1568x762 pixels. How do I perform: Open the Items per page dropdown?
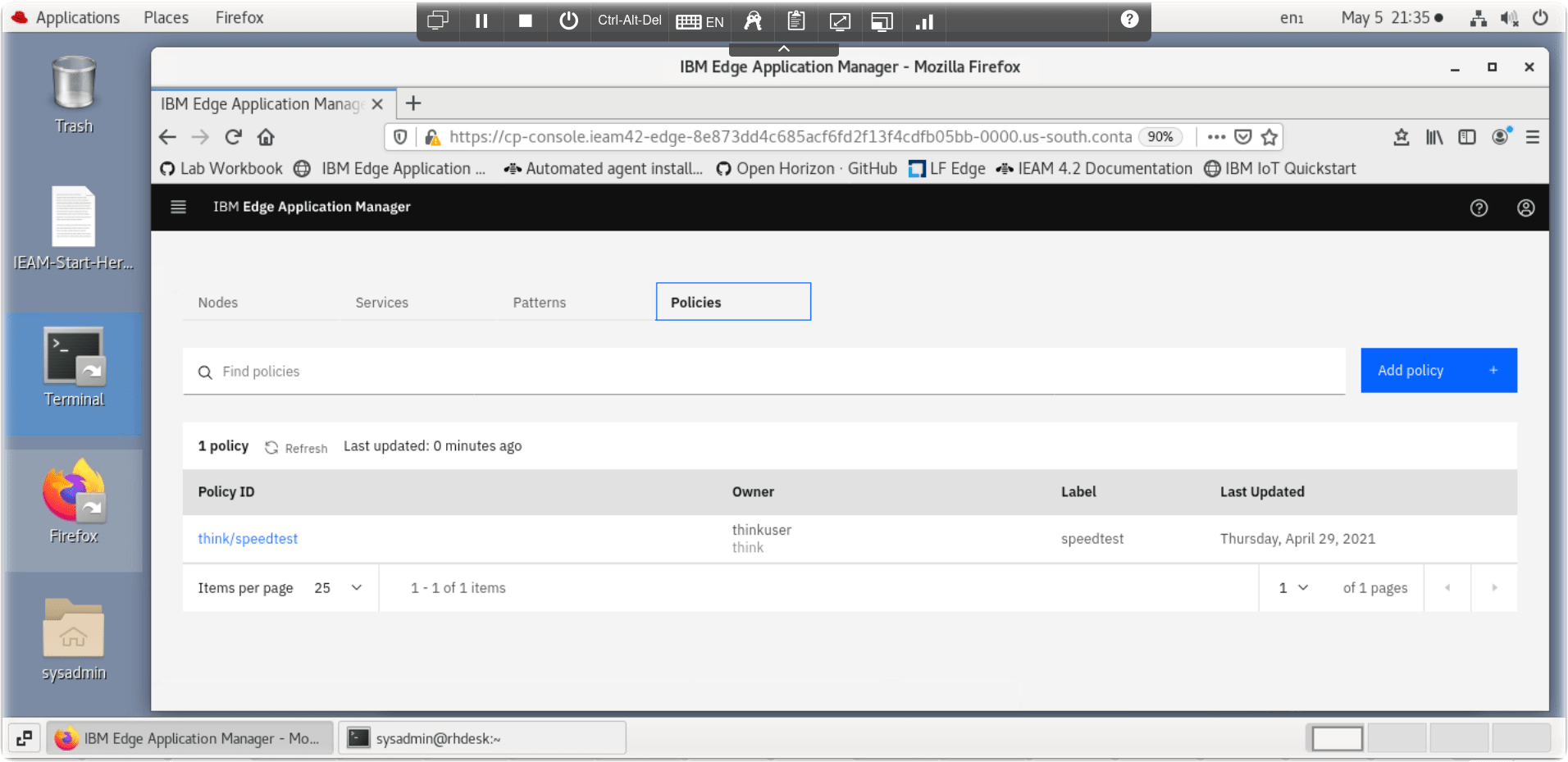click(338, 588)
